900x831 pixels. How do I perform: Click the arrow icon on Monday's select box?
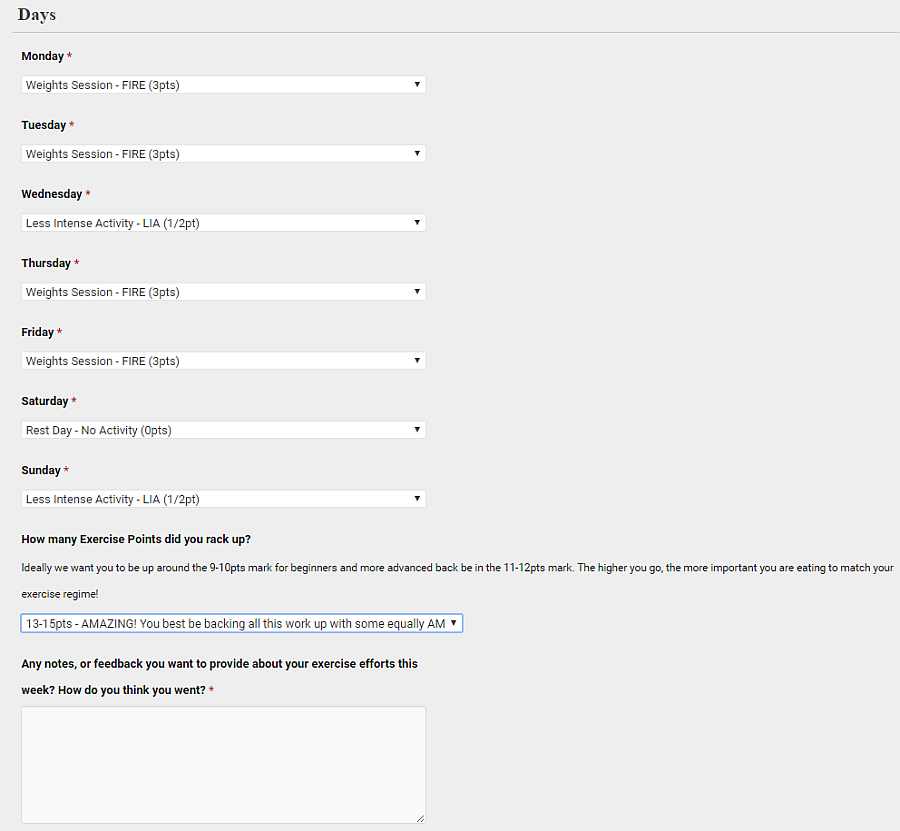(x=417, y=85)
